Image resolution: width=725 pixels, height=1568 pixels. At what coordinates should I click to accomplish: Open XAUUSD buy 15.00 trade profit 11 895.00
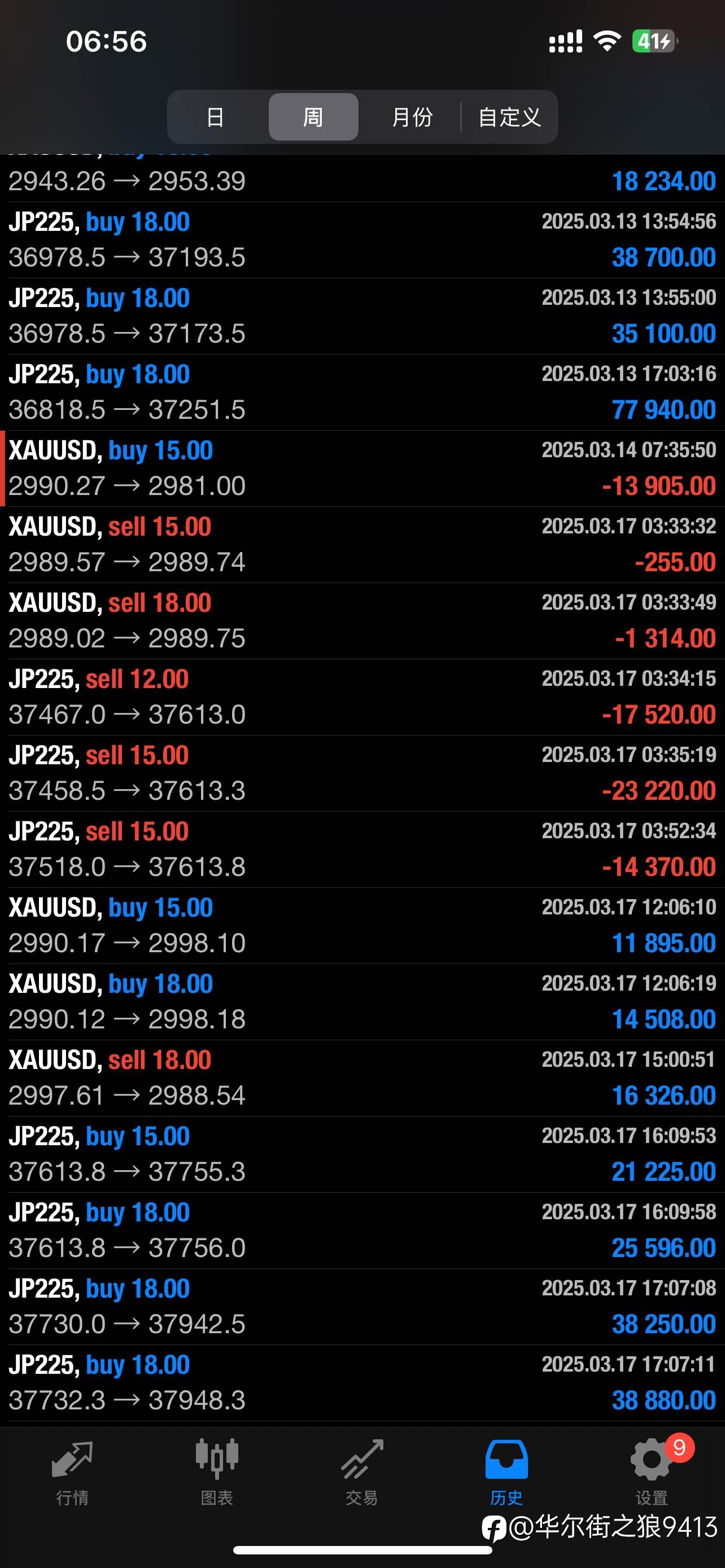[x=362, y=925]
